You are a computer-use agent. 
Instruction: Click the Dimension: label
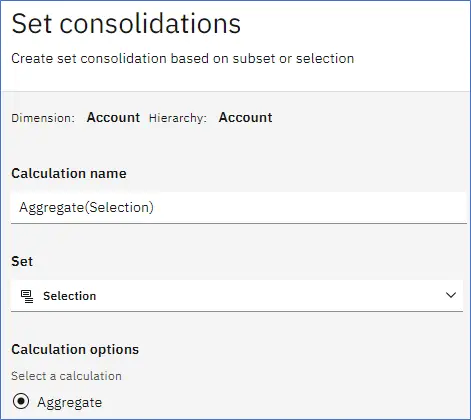pyautogui.click(x=43, y=118)
